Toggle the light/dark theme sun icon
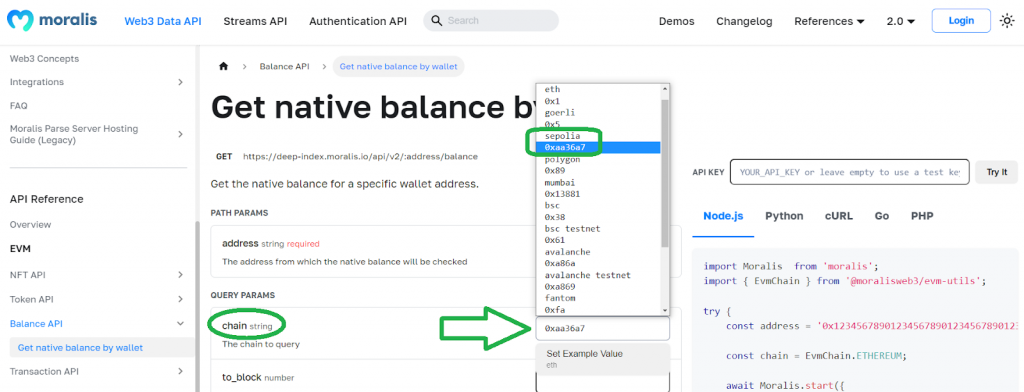1024x392 pixels. [1006, 21]
